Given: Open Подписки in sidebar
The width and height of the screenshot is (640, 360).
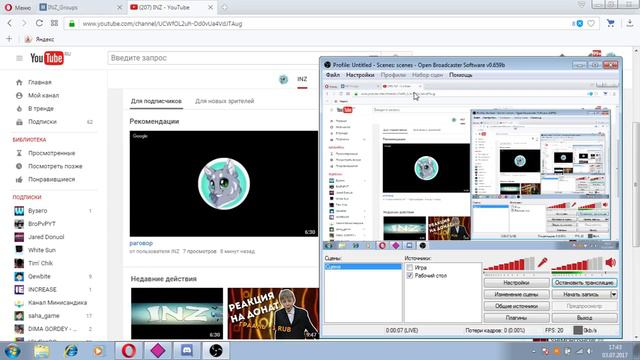Looking at the screenshot, I should [42, 122].
